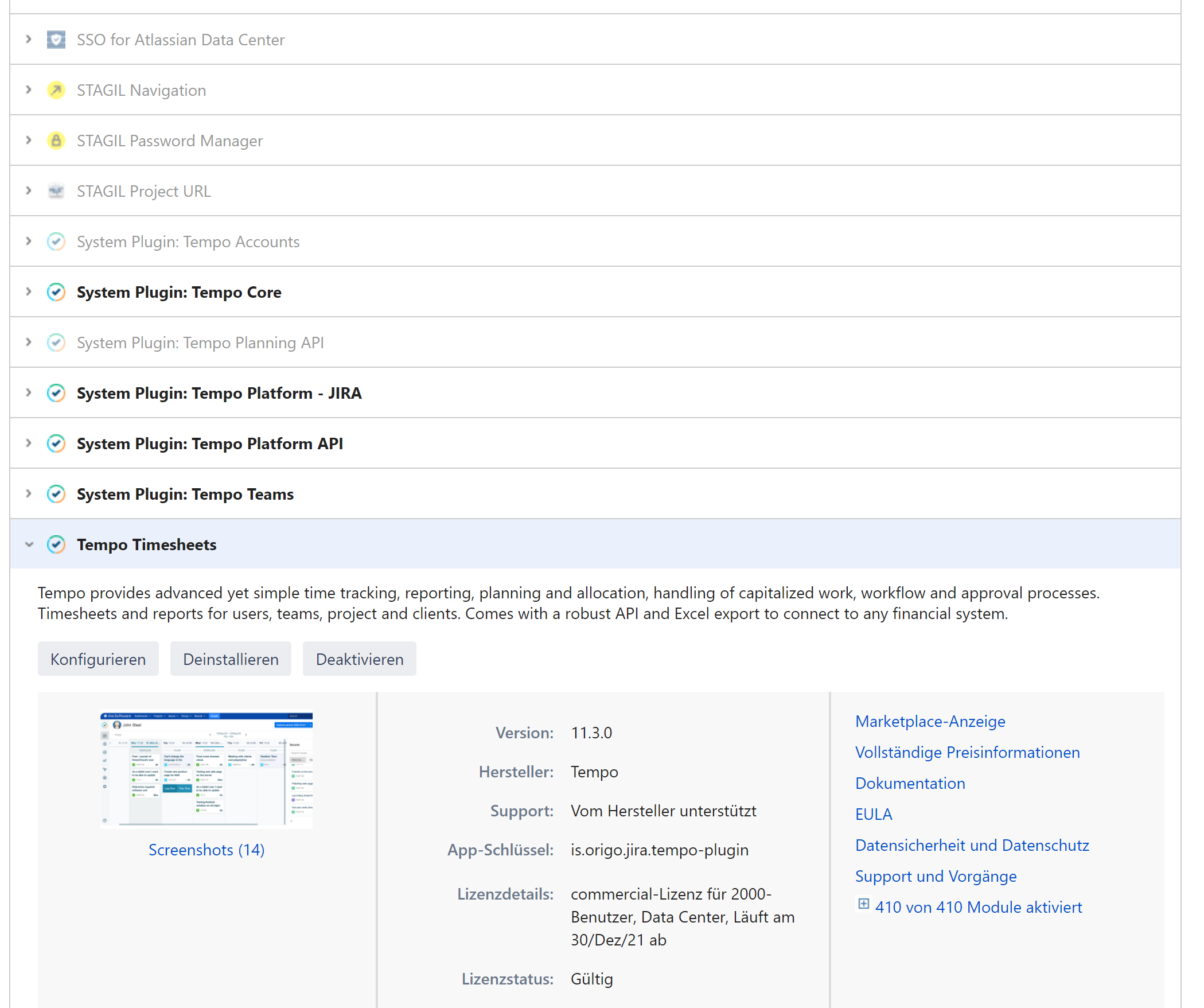Open Datensicherheit und Datenschutz link

[972, 845]
